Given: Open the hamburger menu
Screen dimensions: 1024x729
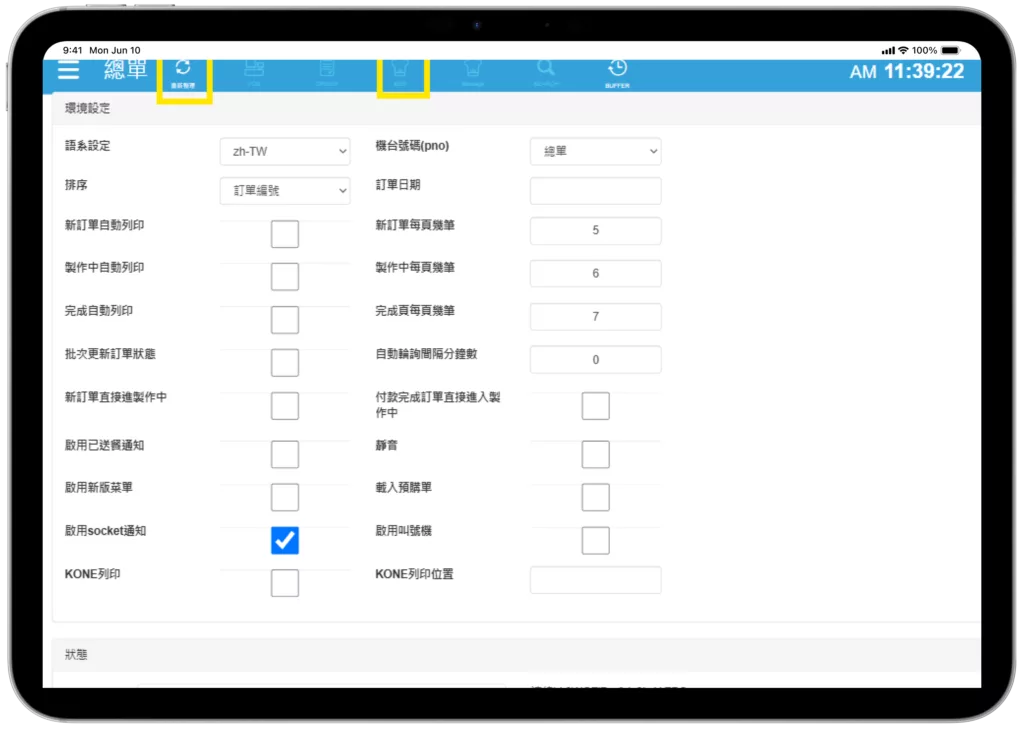Looking at the screenshot, I should [69, 69].
